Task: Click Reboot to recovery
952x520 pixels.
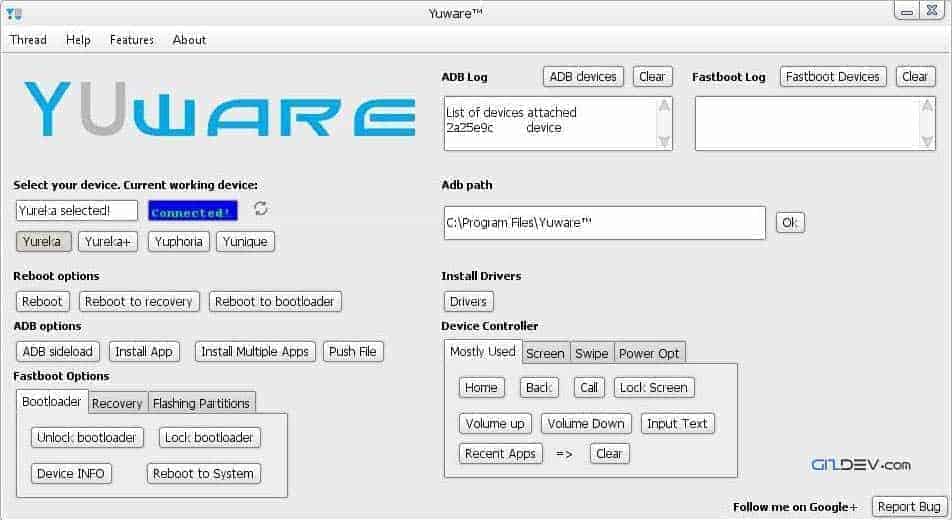Action: click(139, 302)
